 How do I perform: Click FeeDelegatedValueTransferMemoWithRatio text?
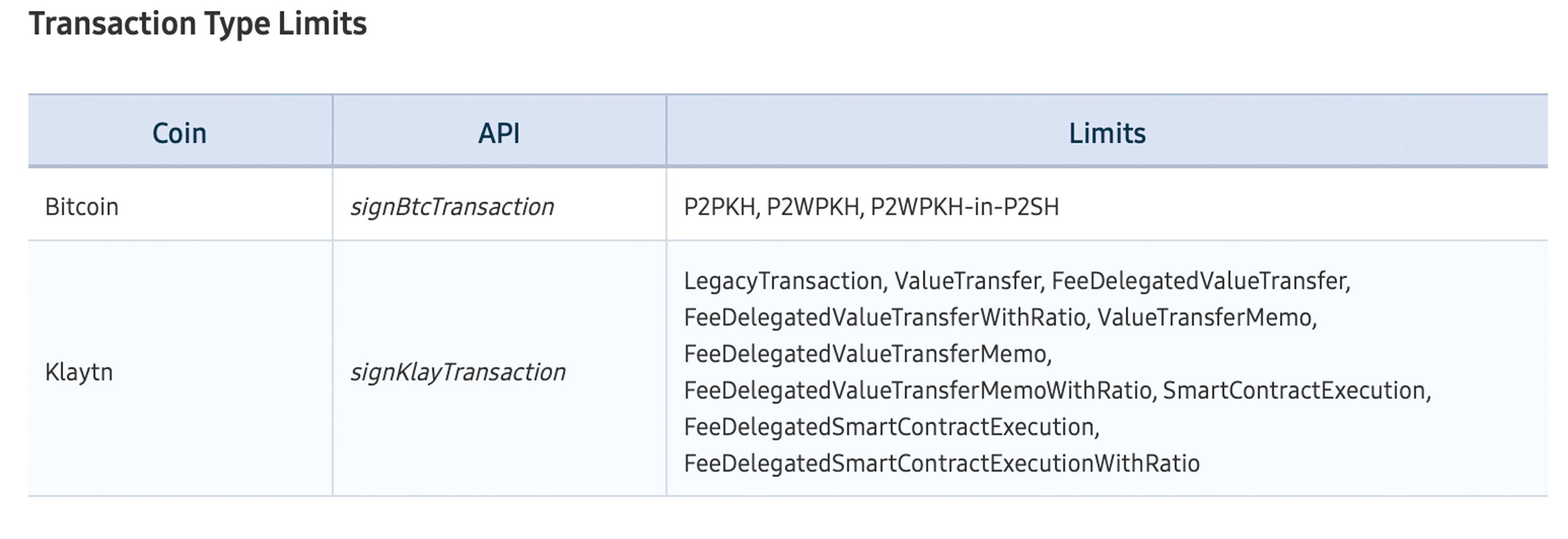pos(918,391)
